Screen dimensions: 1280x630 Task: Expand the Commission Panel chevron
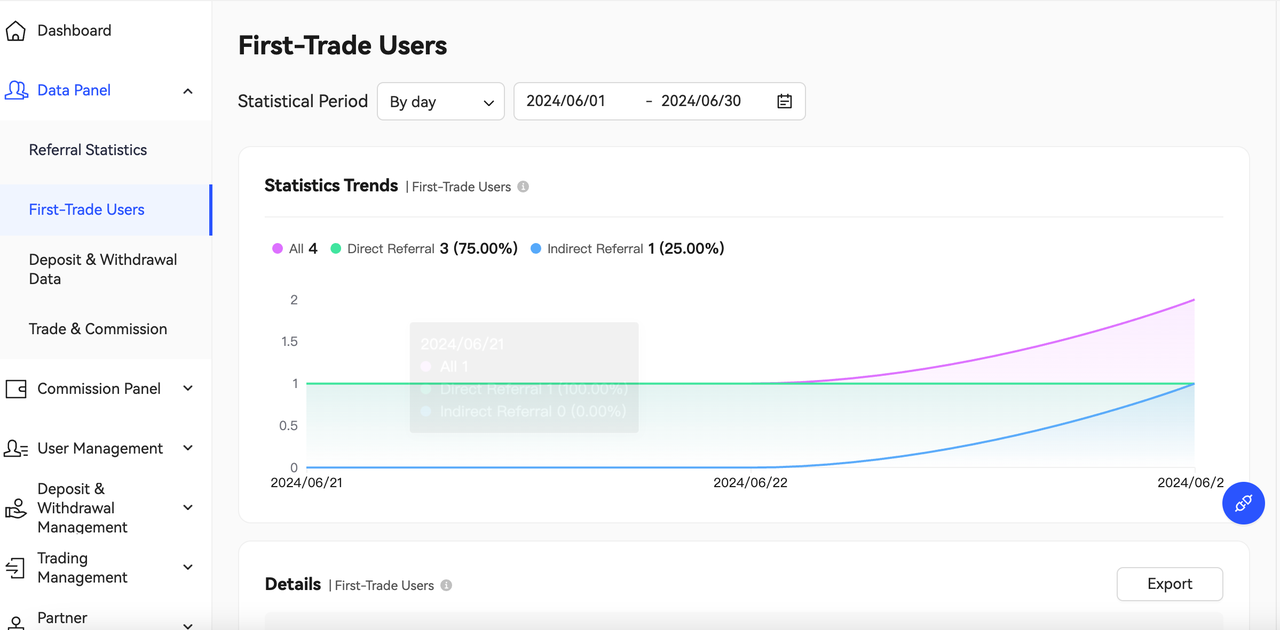coord(188,389)
